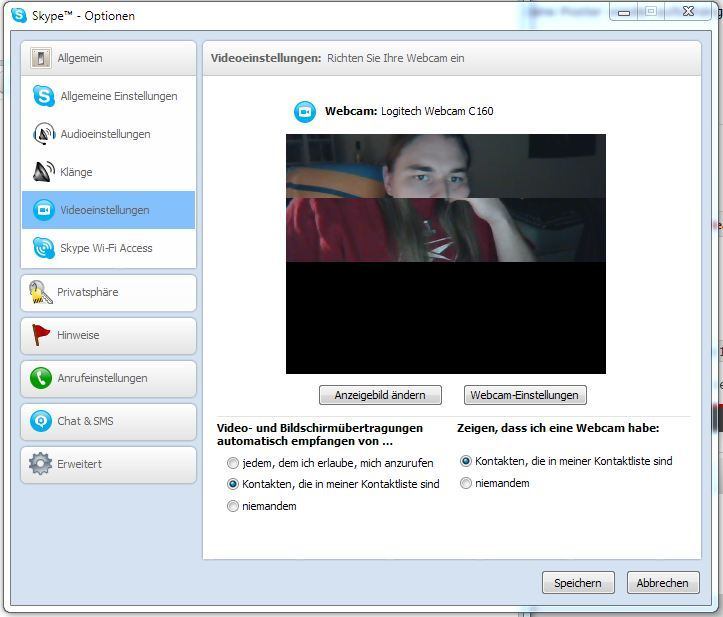Close the Skype Optionen window
723x617 pixels.
coord(689,11)
